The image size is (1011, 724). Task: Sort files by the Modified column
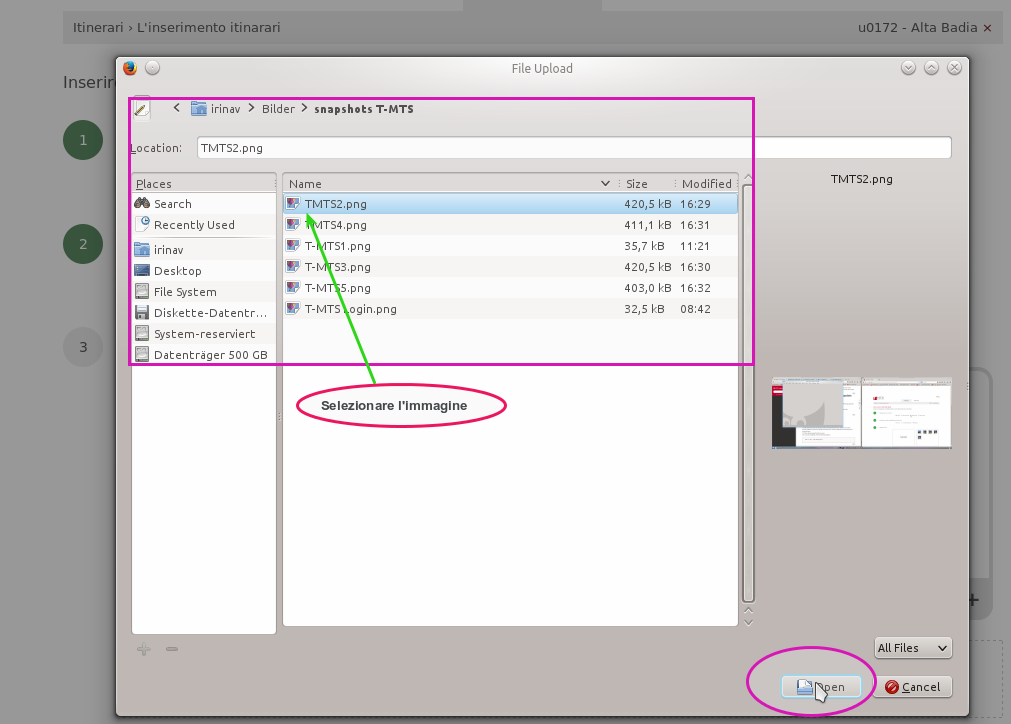(706, 184)
